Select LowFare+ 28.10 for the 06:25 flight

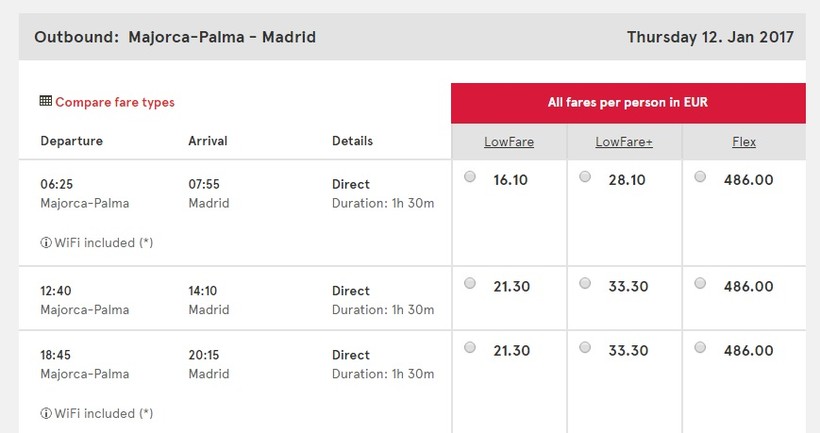pyautogui.click(x=585, y=177)
